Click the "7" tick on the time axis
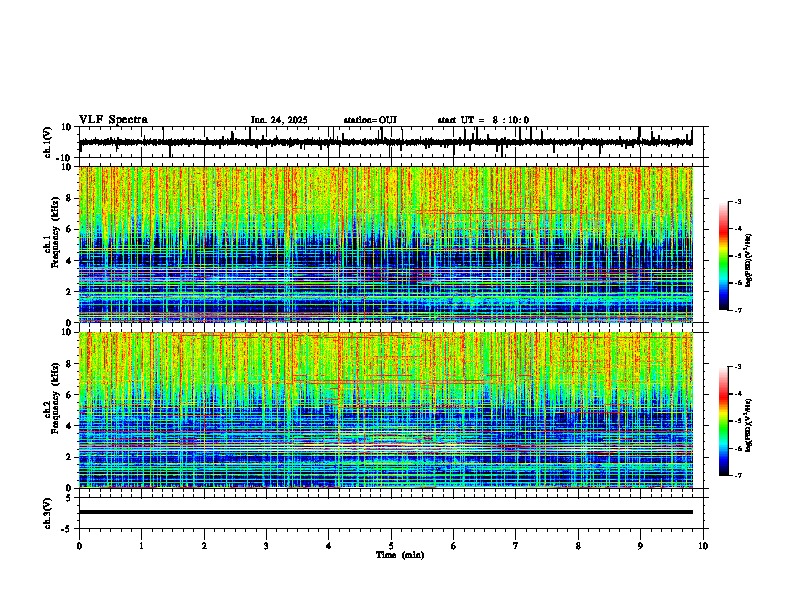The height and width of the screenshot is (612, 792). click(x=516, y=546)
